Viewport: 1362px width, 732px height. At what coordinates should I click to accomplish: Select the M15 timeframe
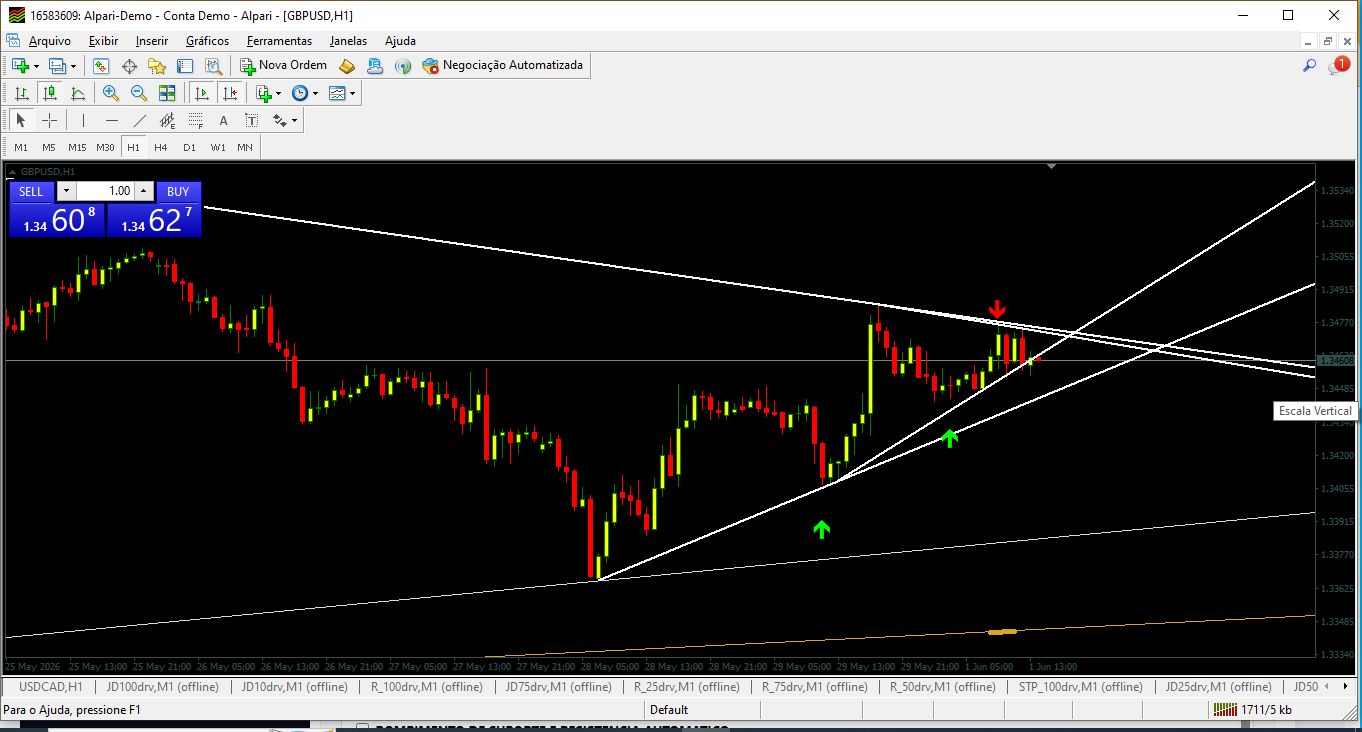pyautogui.click(x=77, y=147)
